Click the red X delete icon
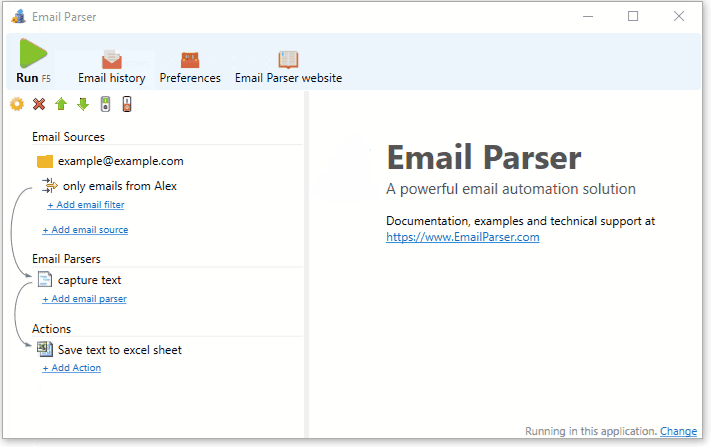711x447 pixels. coord(39,104)
